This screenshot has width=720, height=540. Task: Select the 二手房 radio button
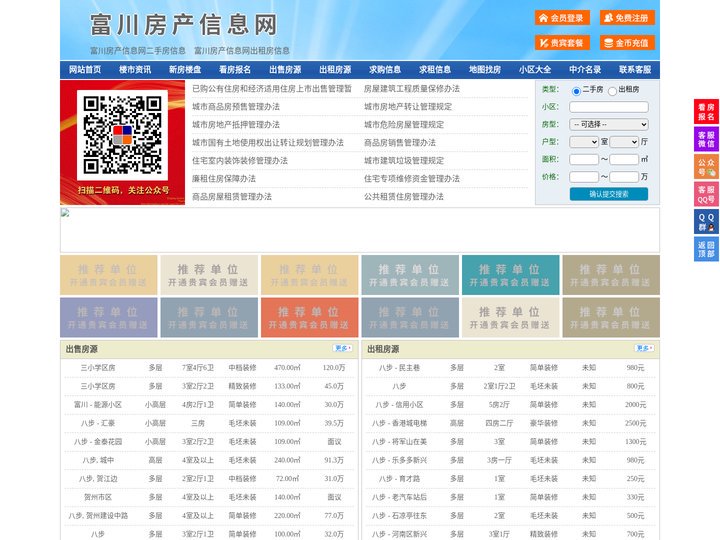pos(576,91)
